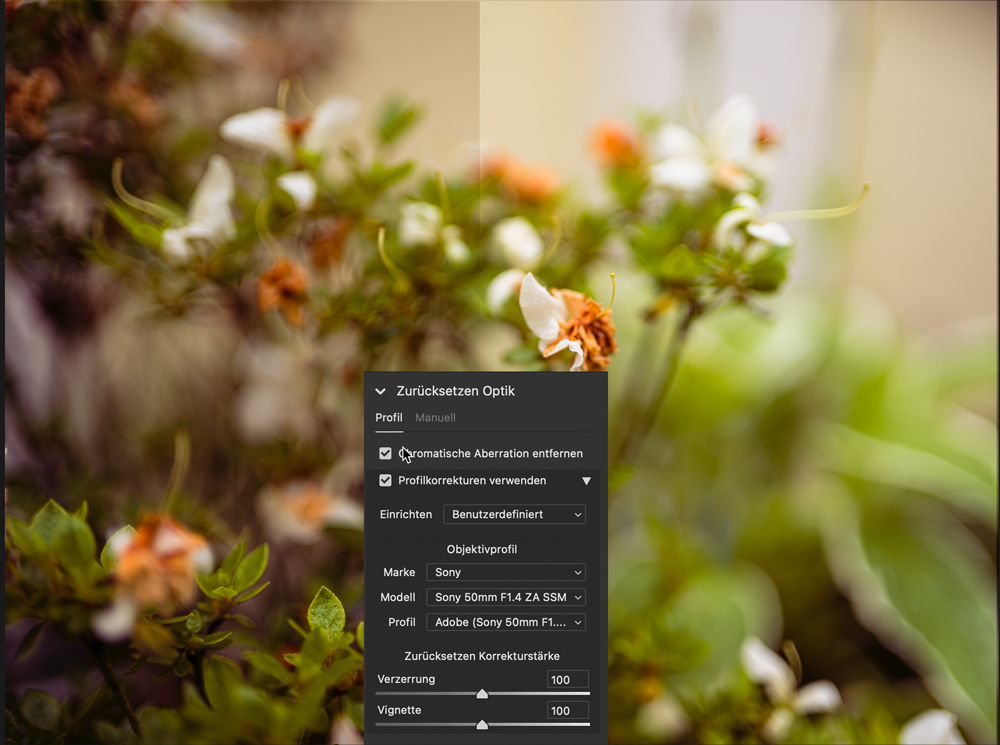This screenshot has width=1000, height=745.
Task: Click the Verzerrung slider handle
Action: 482,693
